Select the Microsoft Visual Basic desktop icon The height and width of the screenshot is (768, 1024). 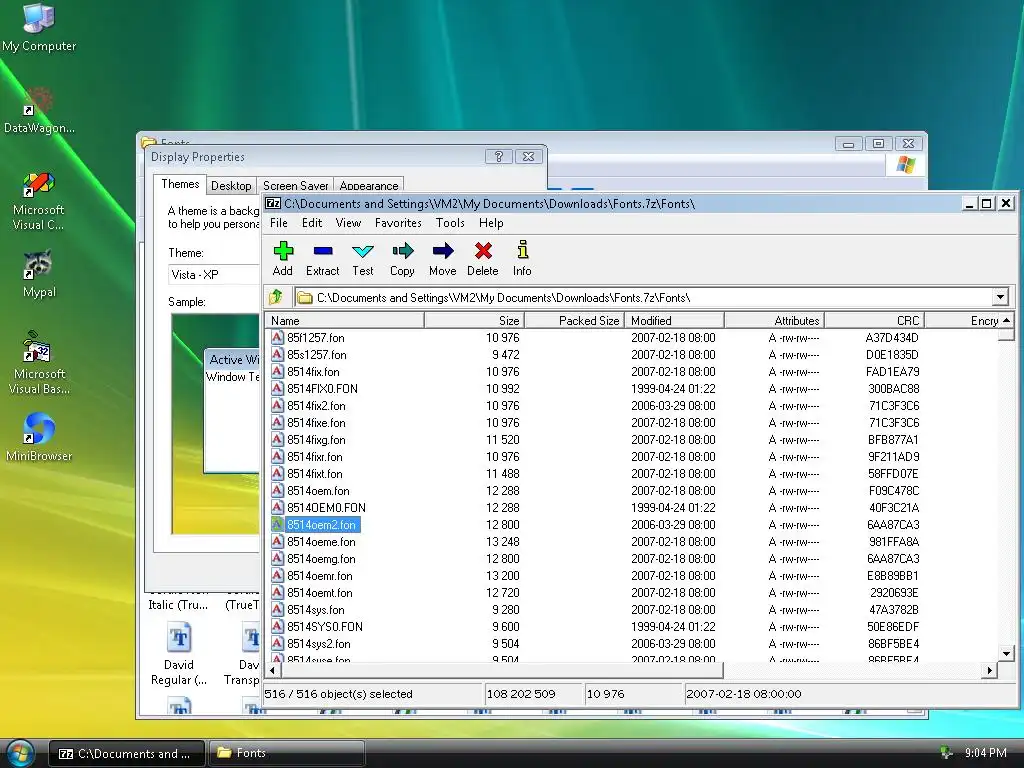(39, 363)
